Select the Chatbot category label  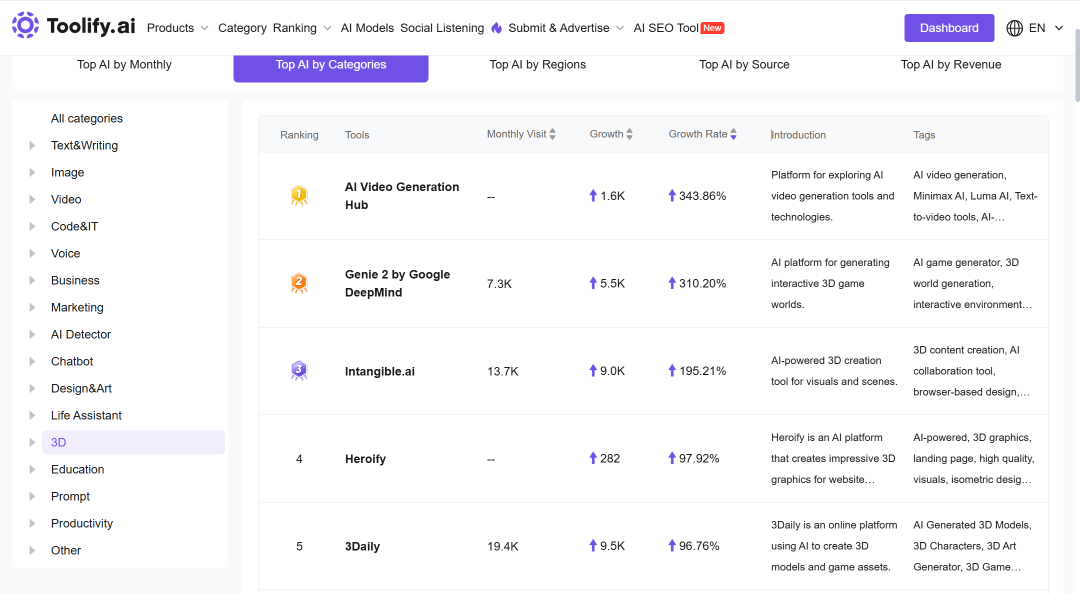pyautogui.click(x=72, y=361)
